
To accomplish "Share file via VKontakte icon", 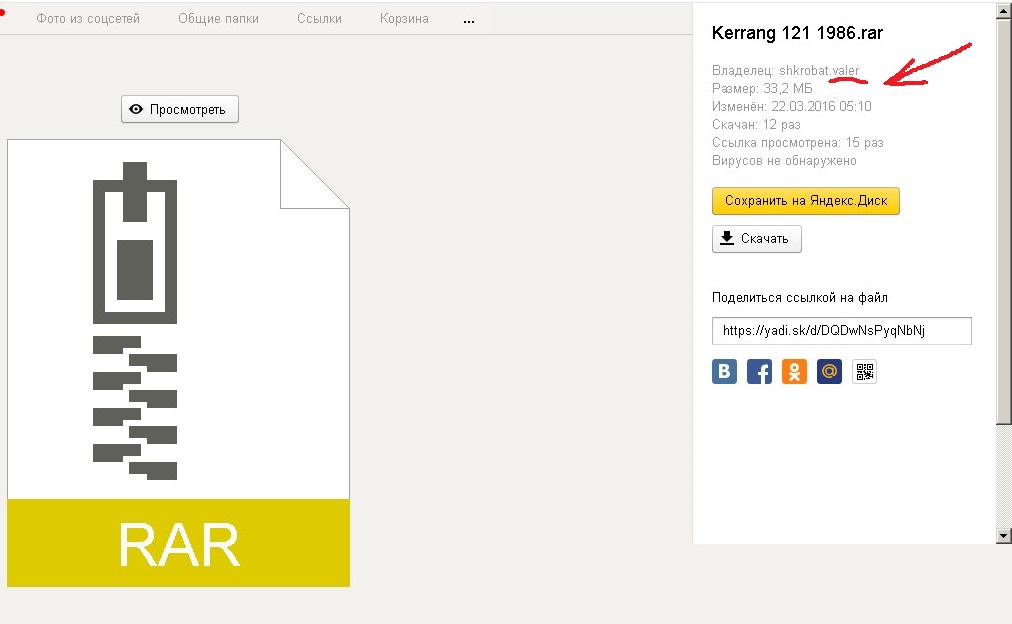I will click(724, 372).
